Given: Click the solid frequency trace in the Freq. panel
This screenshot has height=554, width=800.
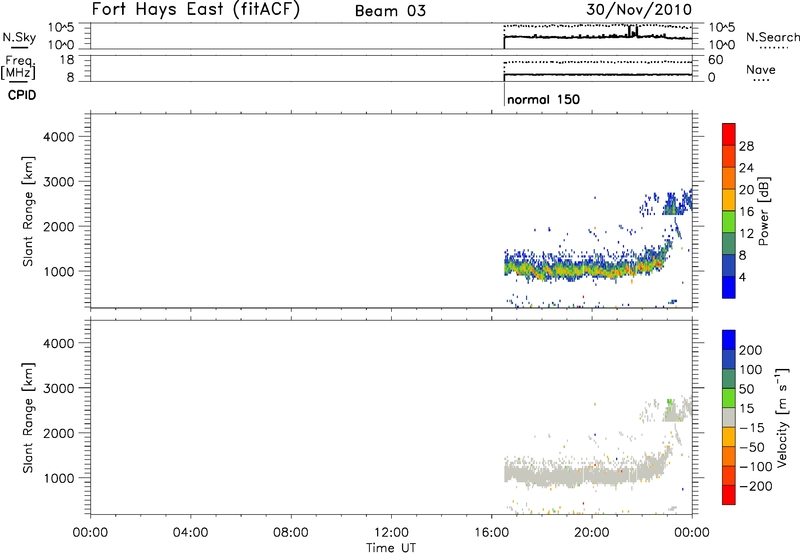Looking at the screenshot, I should (598, 74).
